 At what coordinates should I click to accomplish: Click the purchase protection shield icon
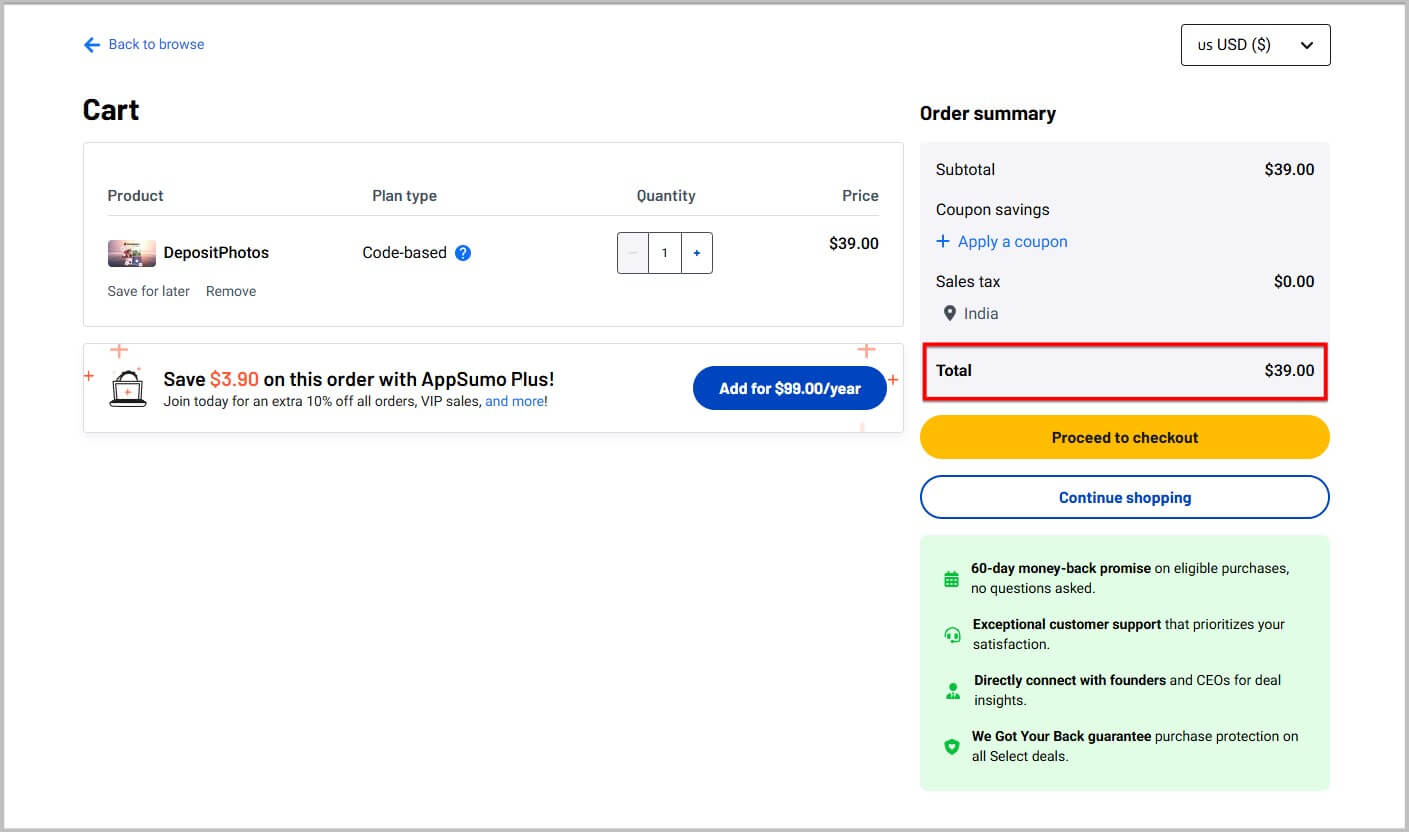click(x=952, y=747)
